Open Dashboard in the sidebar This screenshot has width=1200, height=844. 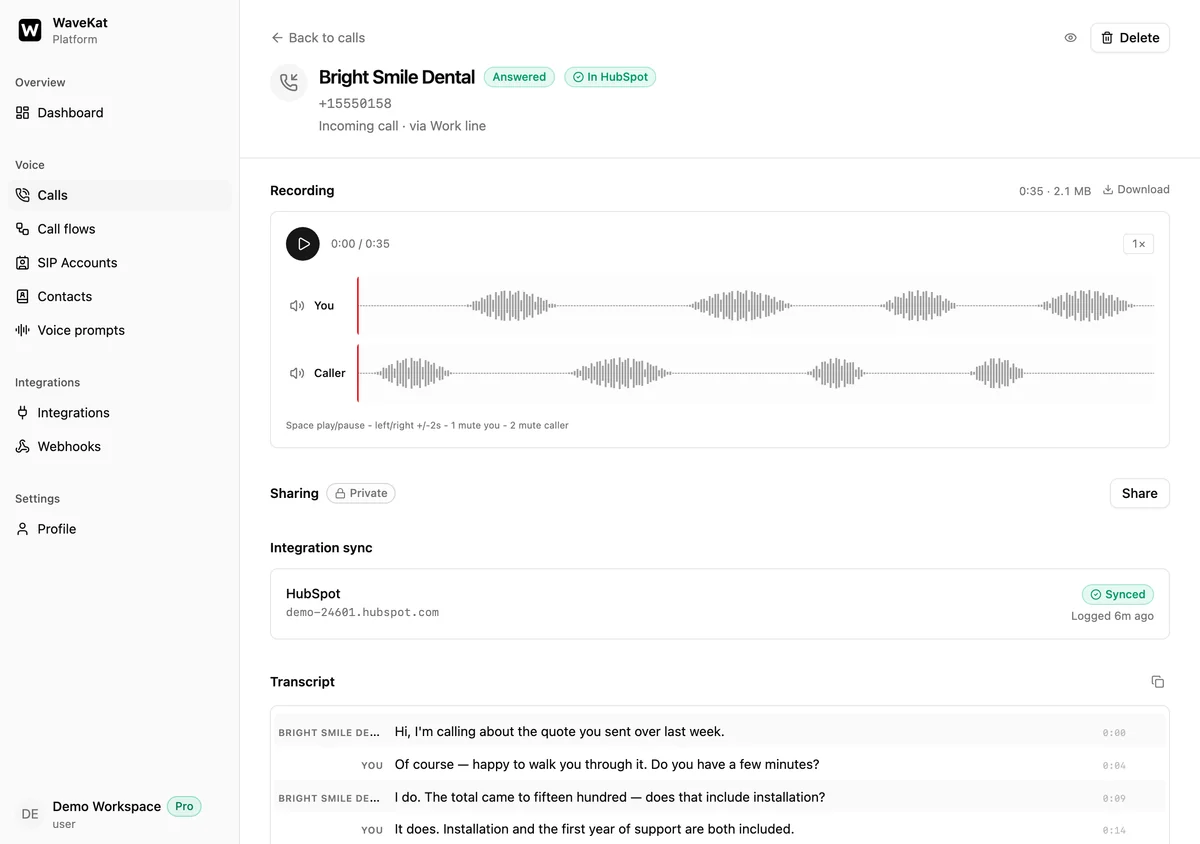pos(119,113)
